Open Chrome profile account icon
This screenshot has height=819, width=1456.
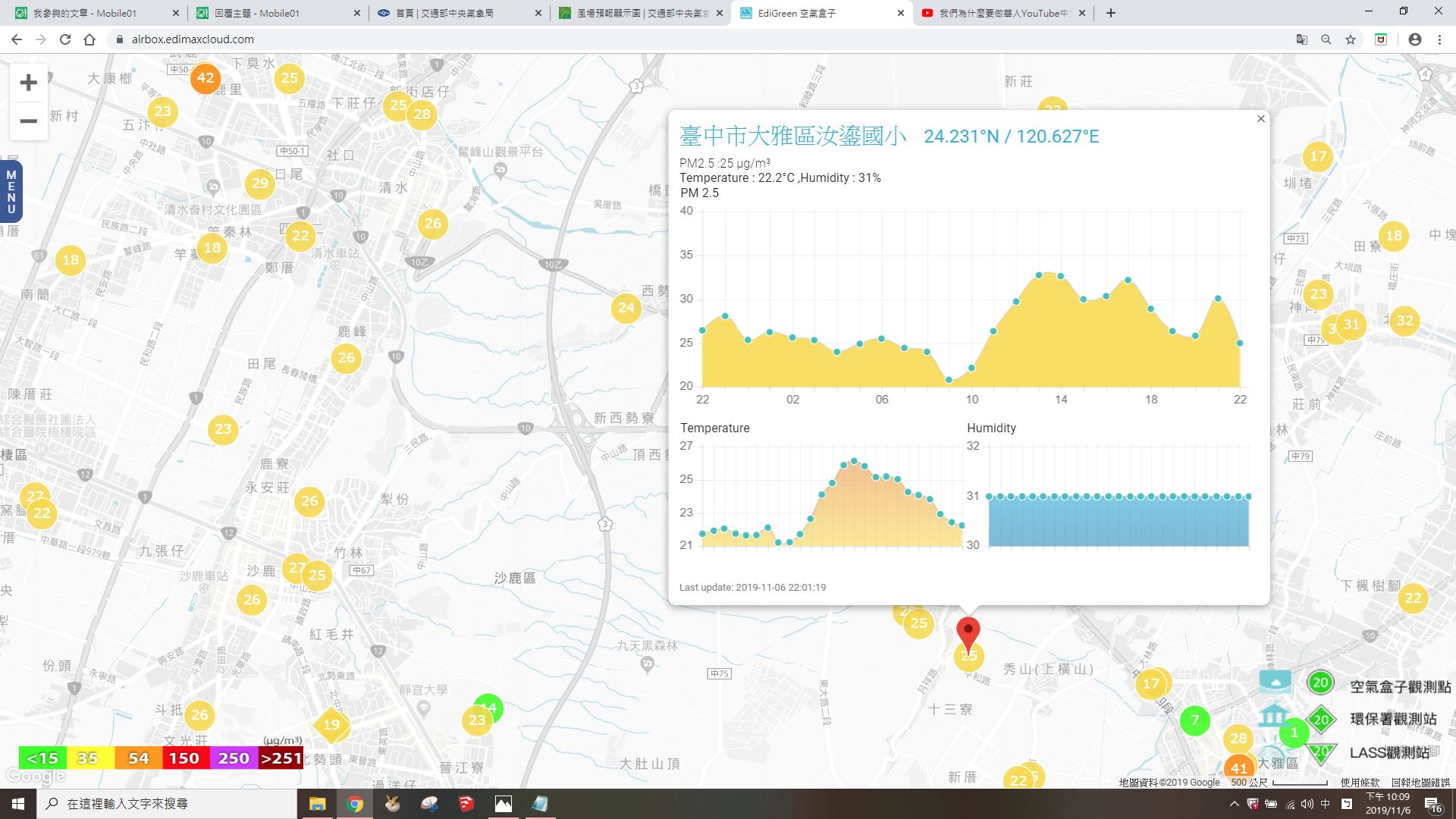(x=1414, y=39)
